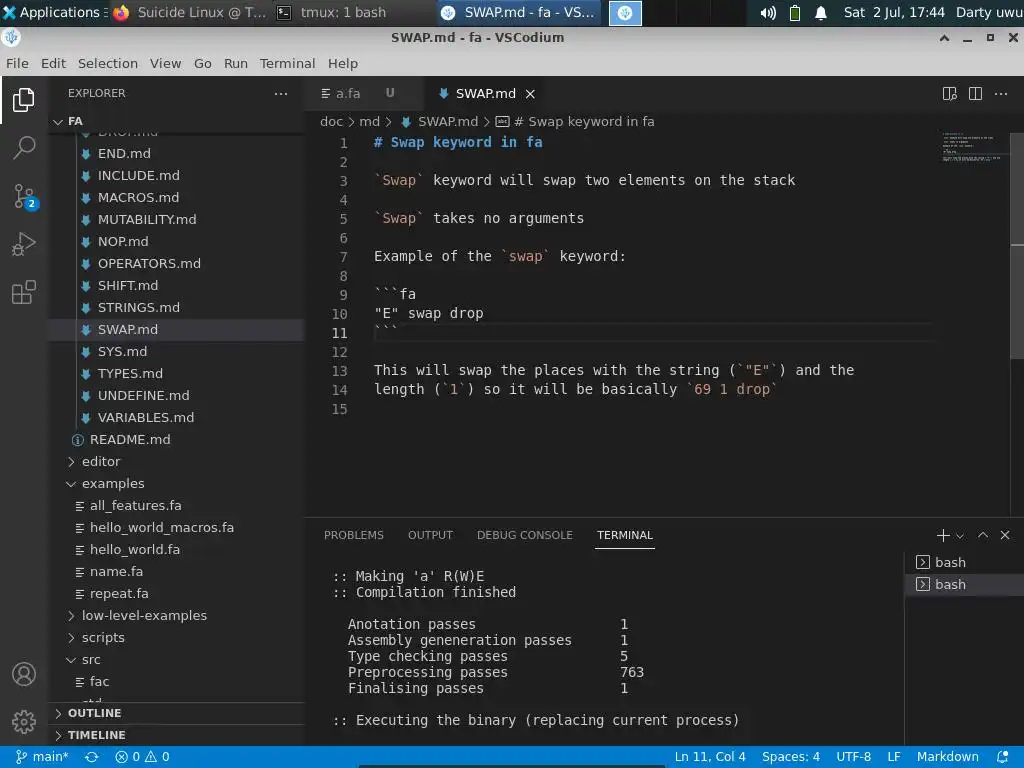The image size is (1024, 768).
Task: Open the Terminal menu
Action: 287,63
